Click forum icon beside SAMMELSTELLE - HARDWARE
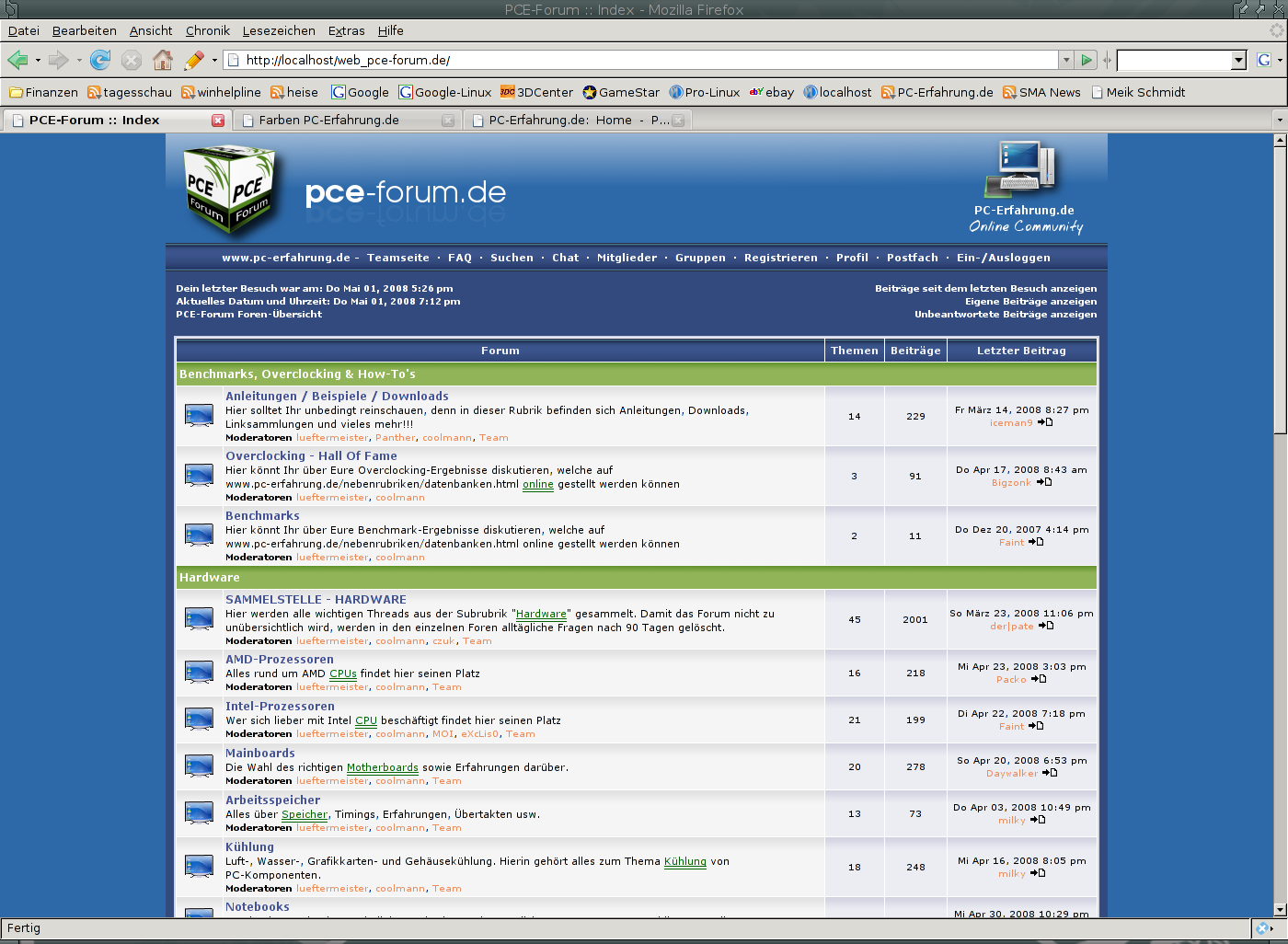The image size is (1288, 944). tap(199, 619)
